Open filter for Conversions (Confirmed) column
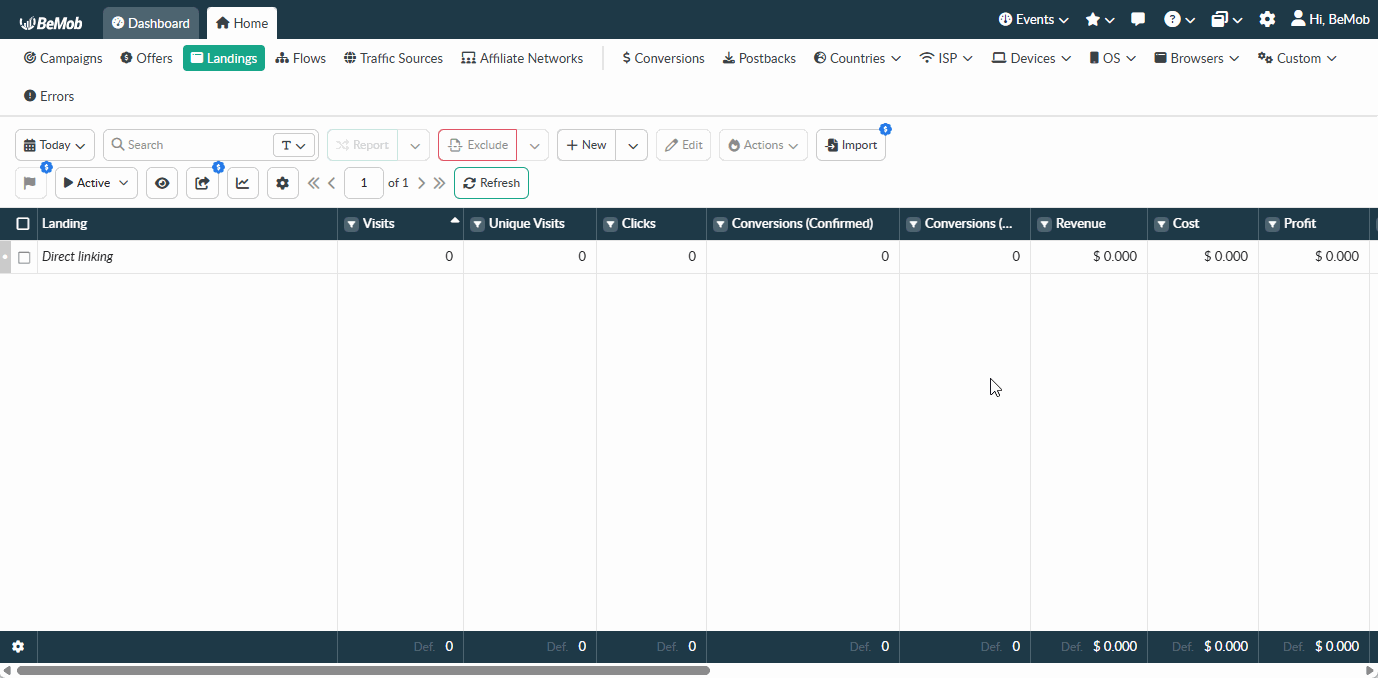This screenshot has width=1378, height=678. pos(720,224)
